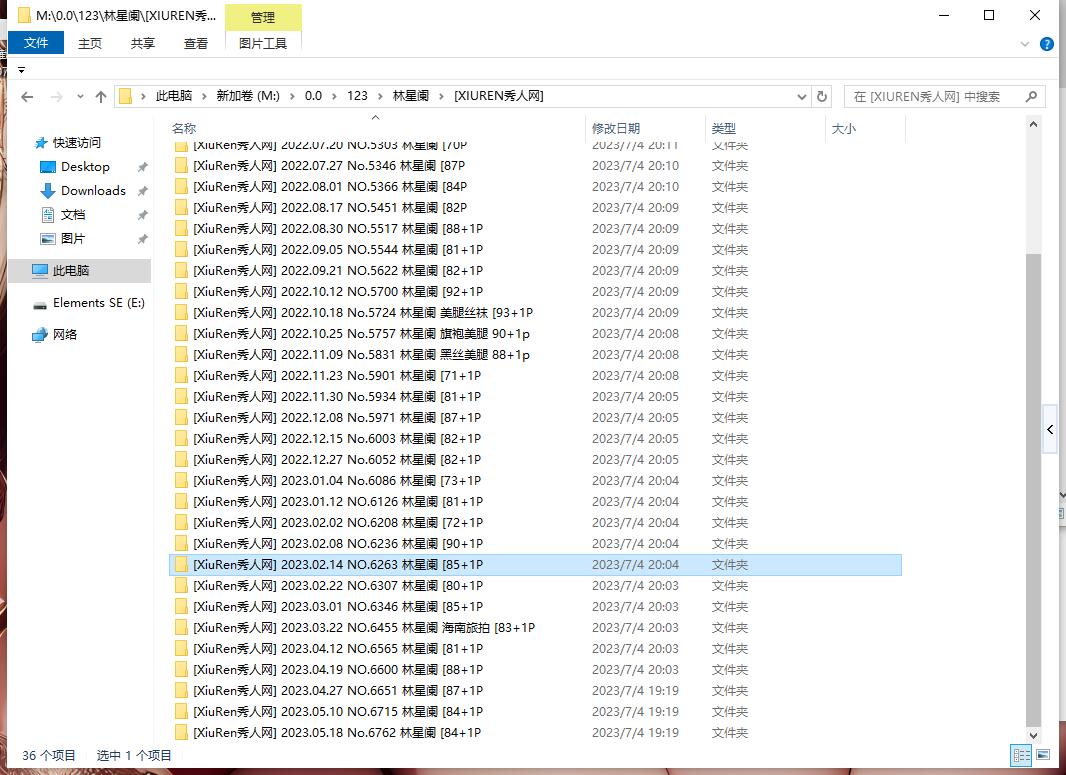Screen dimensions: 1066x775
Task: Select folder 2022.08.01 NO.5366
Action: [535, 186]
